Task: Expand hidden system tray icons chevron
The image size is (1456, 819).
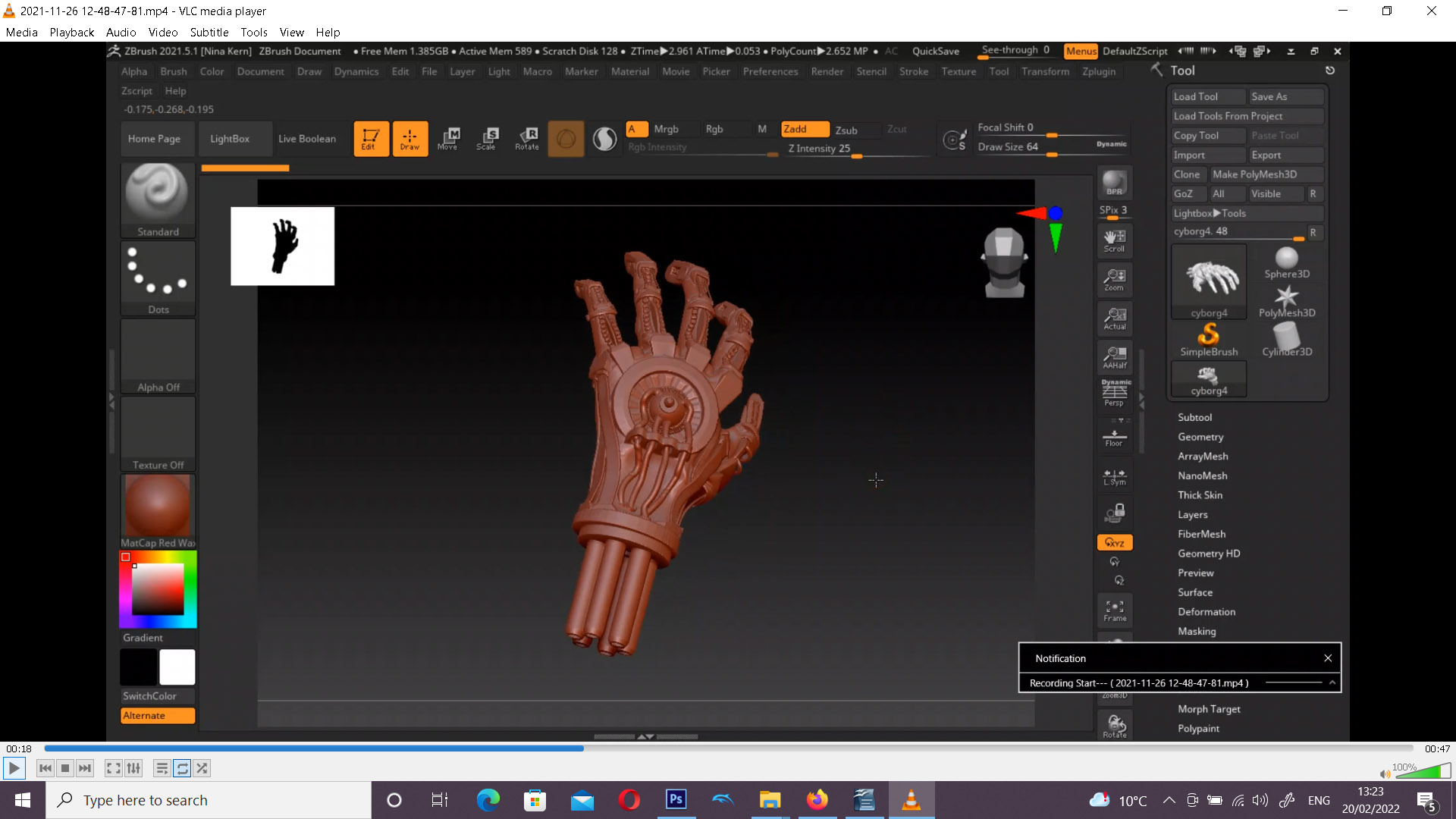Action: [1169, 800]
